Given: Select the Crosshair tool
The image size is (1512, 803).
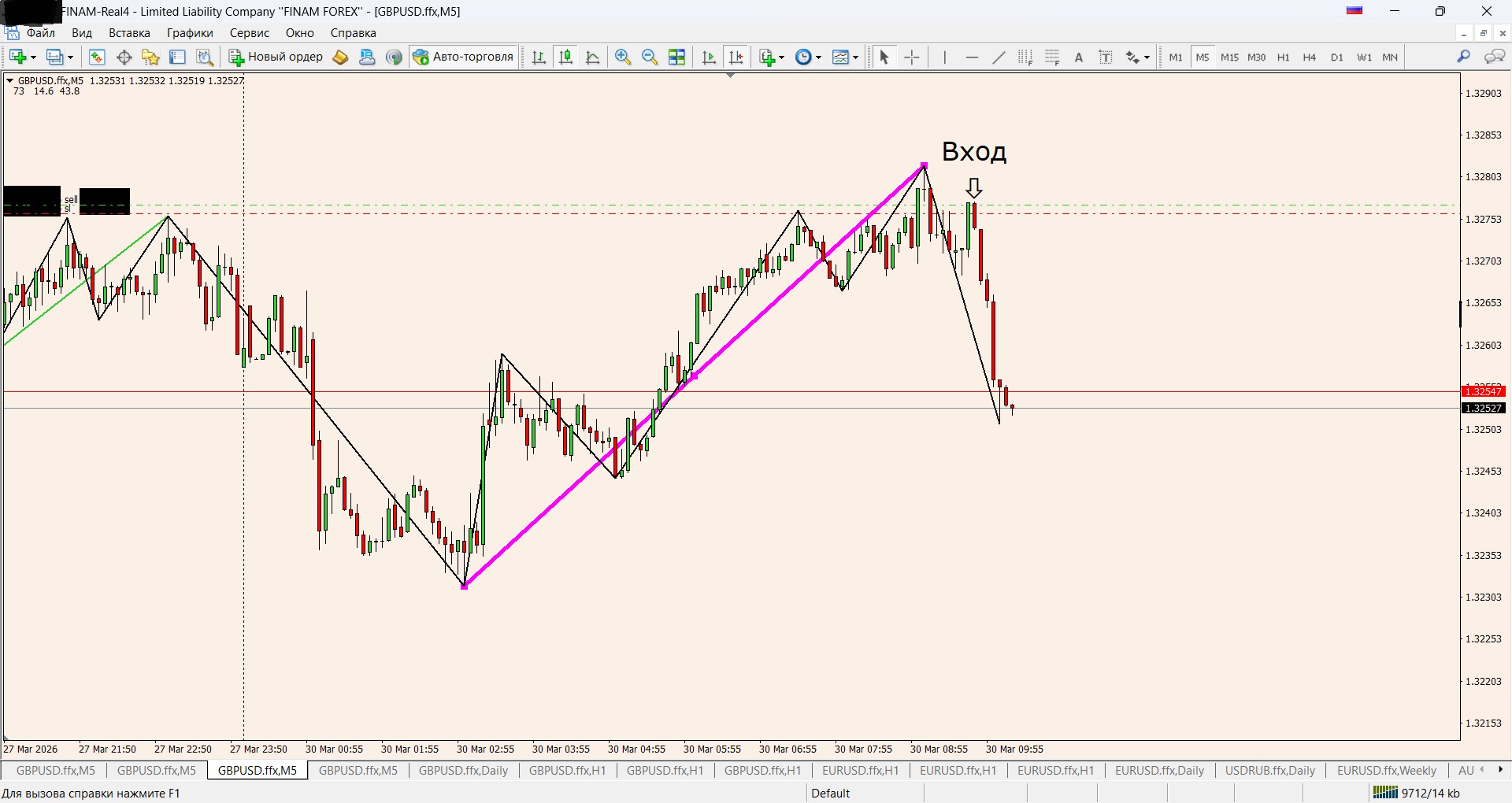Looking at the screenshot, I should tap(912, 57).
